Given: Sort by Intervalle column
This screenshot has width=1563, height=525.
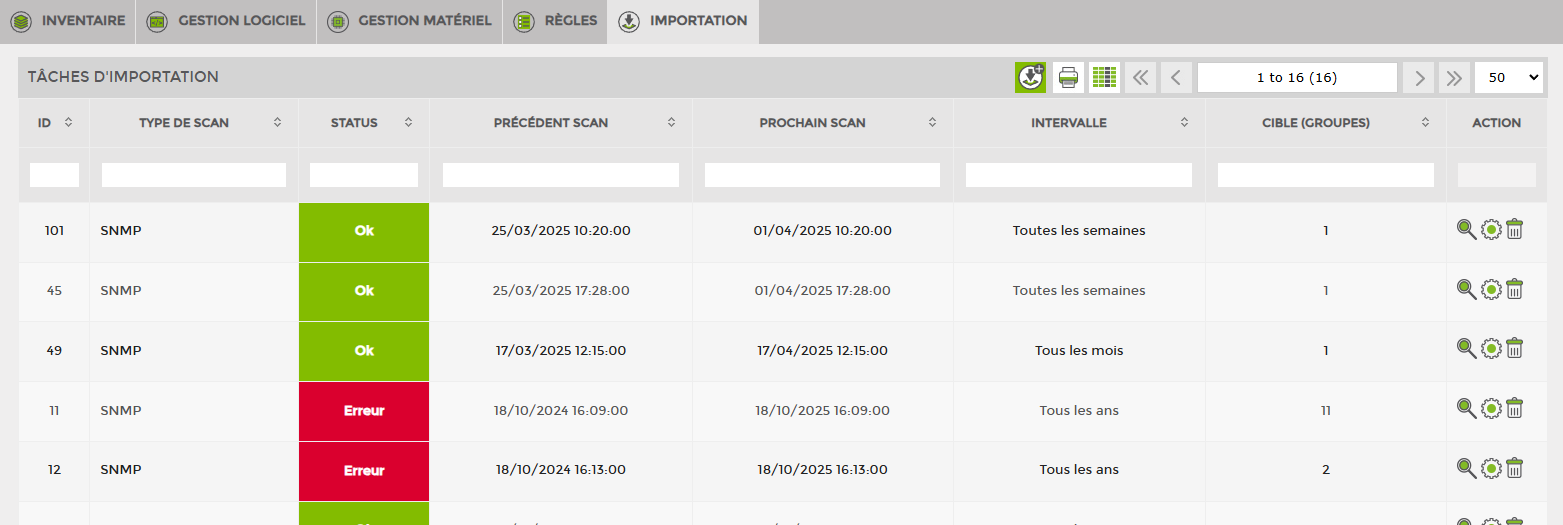Looking at the screenshot, I should point(1184,123).
